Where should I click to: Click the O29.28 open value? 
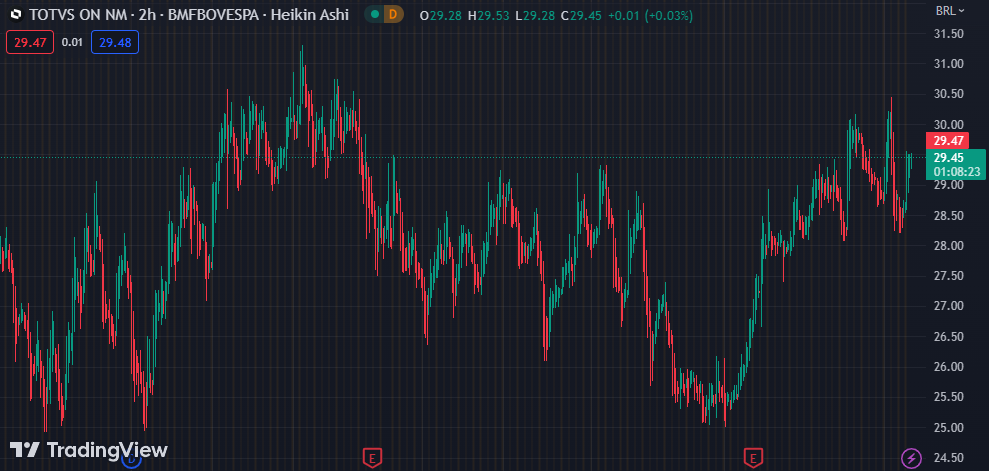coord(441,15)
